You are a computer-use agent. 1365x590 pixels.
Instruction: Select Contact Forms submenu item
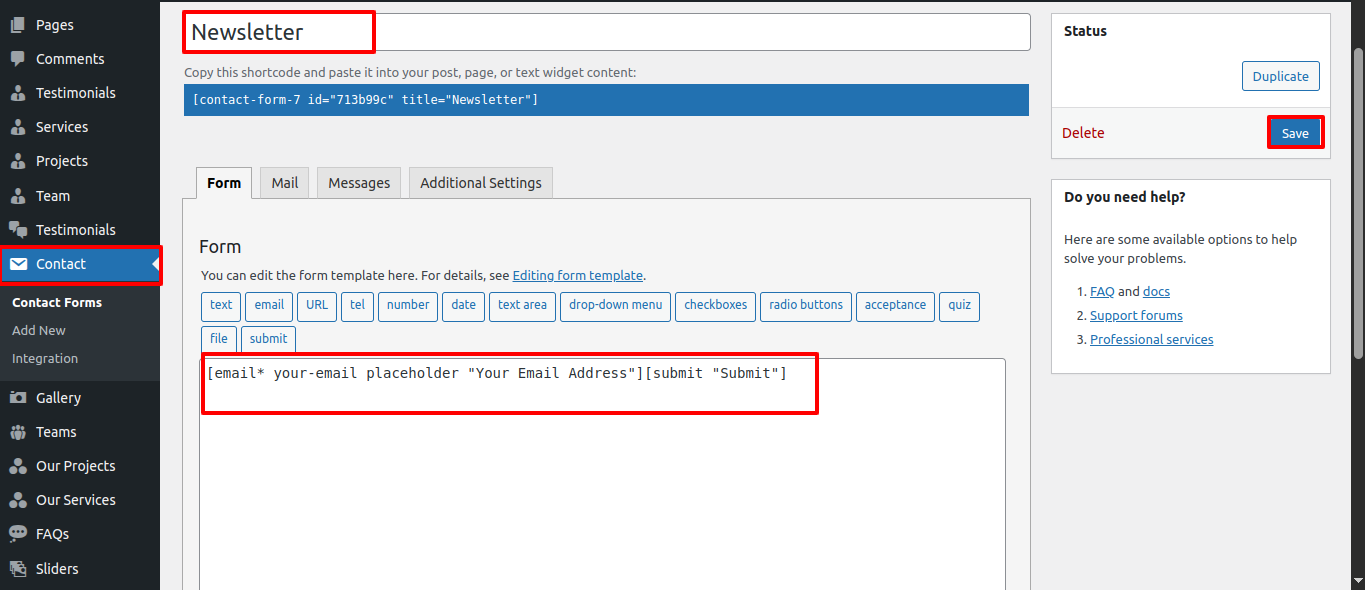click(57, 302)
